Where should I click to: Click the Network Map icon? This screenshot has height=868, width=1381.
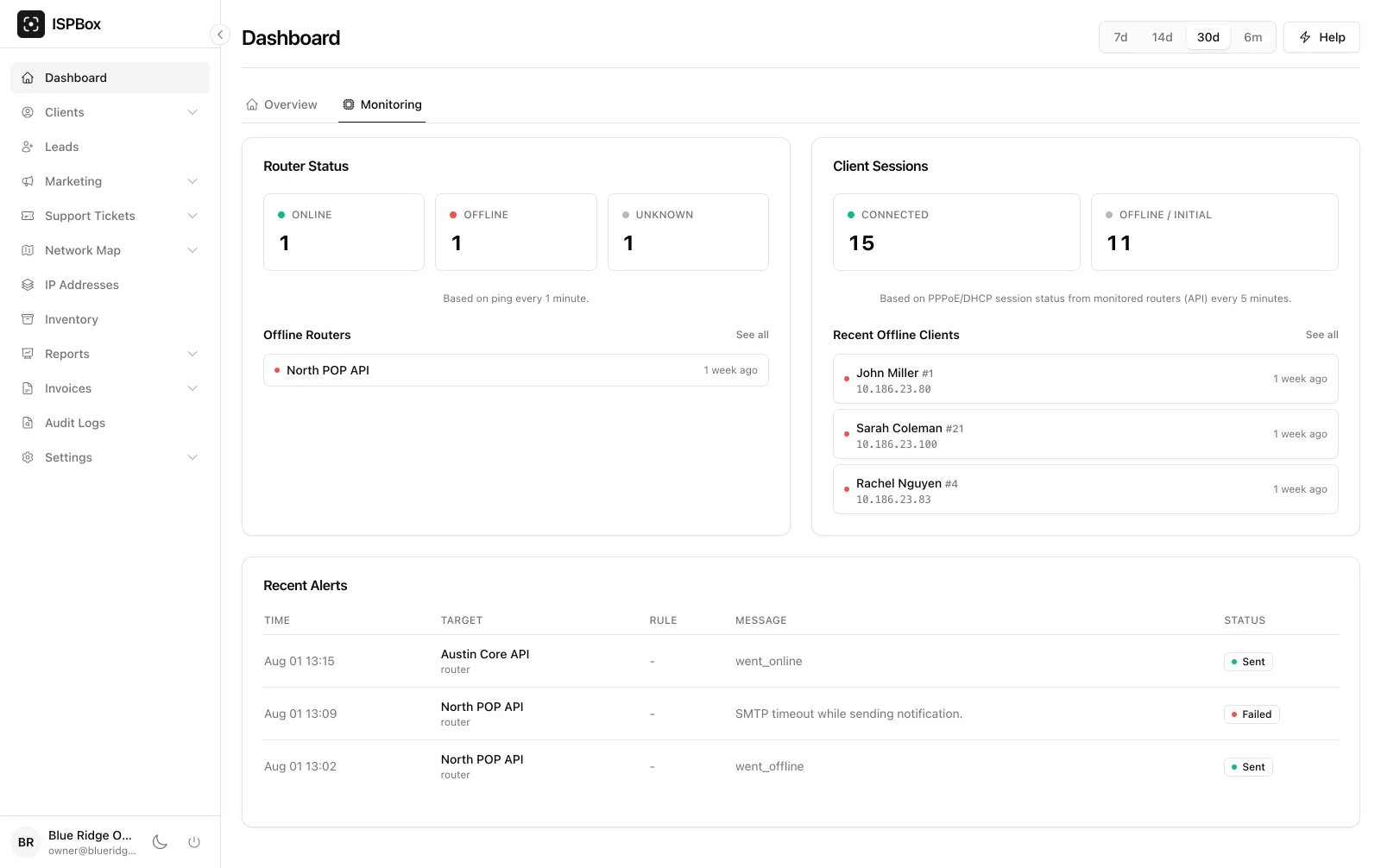tap(28, 250)
